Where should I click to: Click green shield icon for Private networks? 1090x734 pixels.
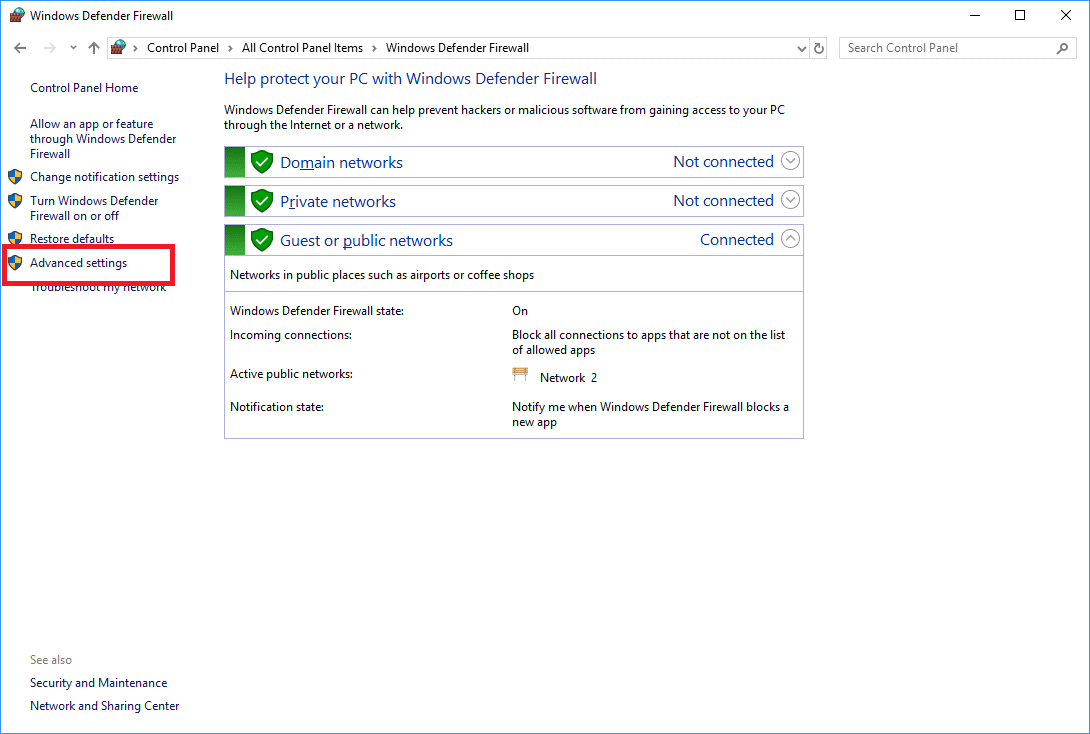pos(261,200)
